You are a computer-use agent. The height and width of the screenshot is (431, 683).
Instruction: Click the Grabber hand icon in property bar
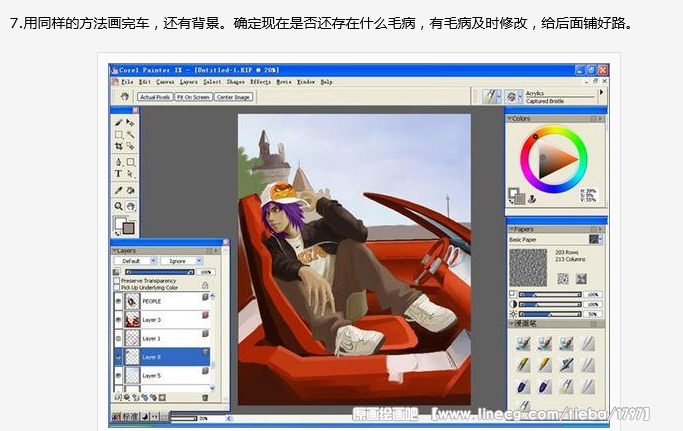coord(125,96)
